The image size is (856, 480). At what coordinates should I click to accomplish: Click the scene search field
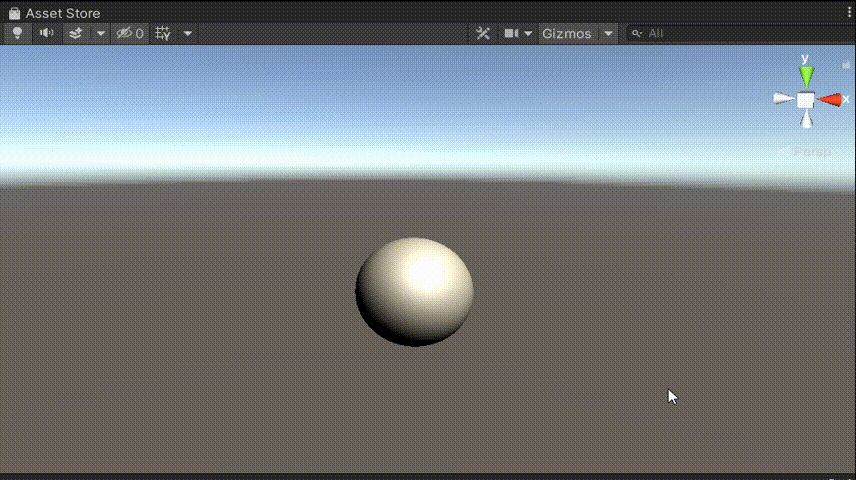click(x=740, y=33)
